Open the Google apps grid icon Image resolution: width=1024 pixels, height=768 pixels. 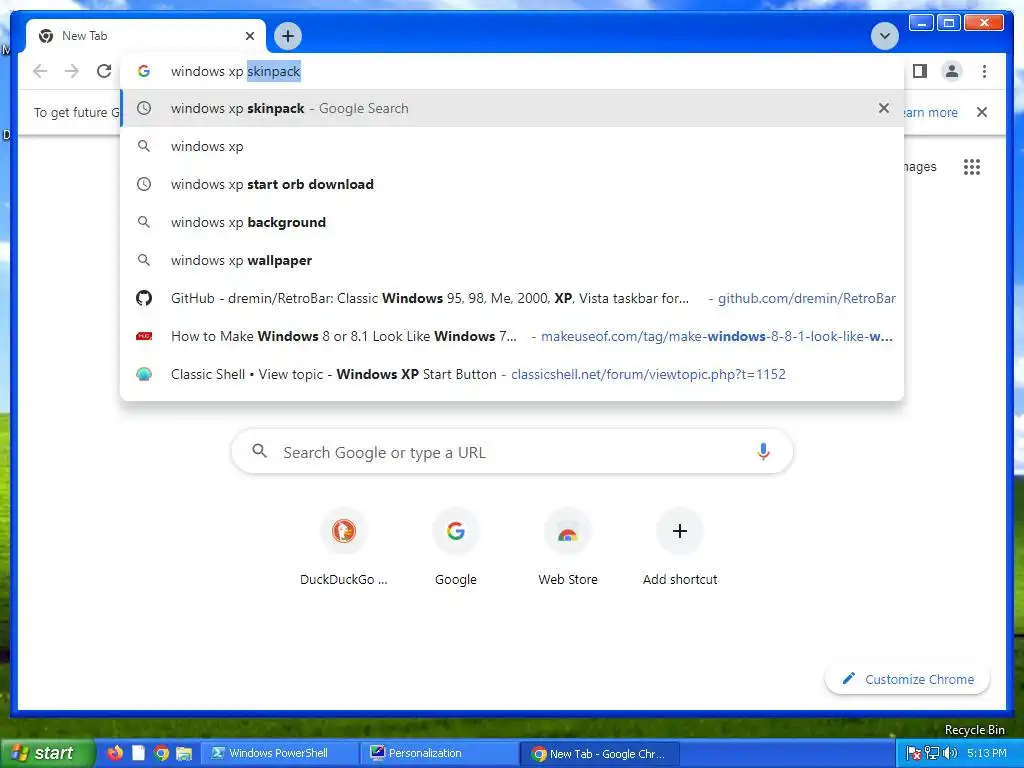[972, 167]
